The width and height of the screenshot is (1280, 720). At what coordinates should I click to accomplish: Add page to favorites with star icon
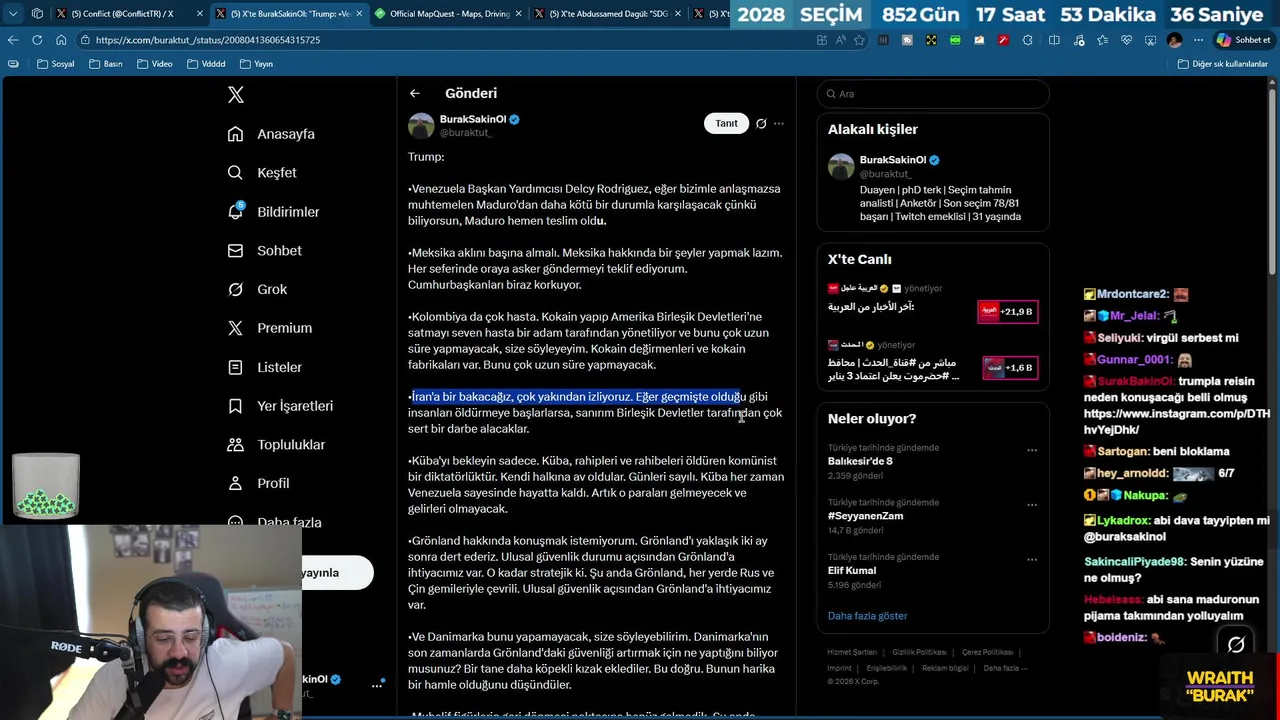coord(859,40)
